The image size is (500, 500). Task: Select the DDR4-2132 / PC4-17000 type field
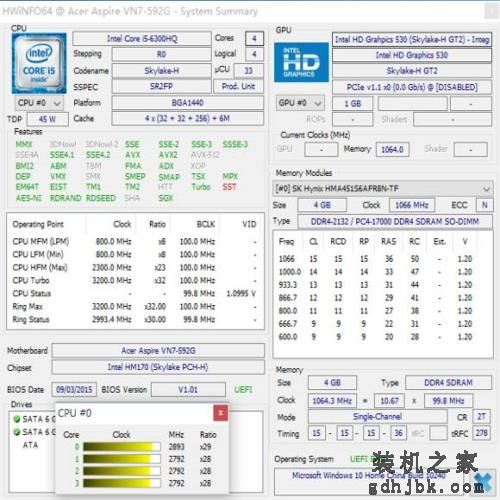395,222
